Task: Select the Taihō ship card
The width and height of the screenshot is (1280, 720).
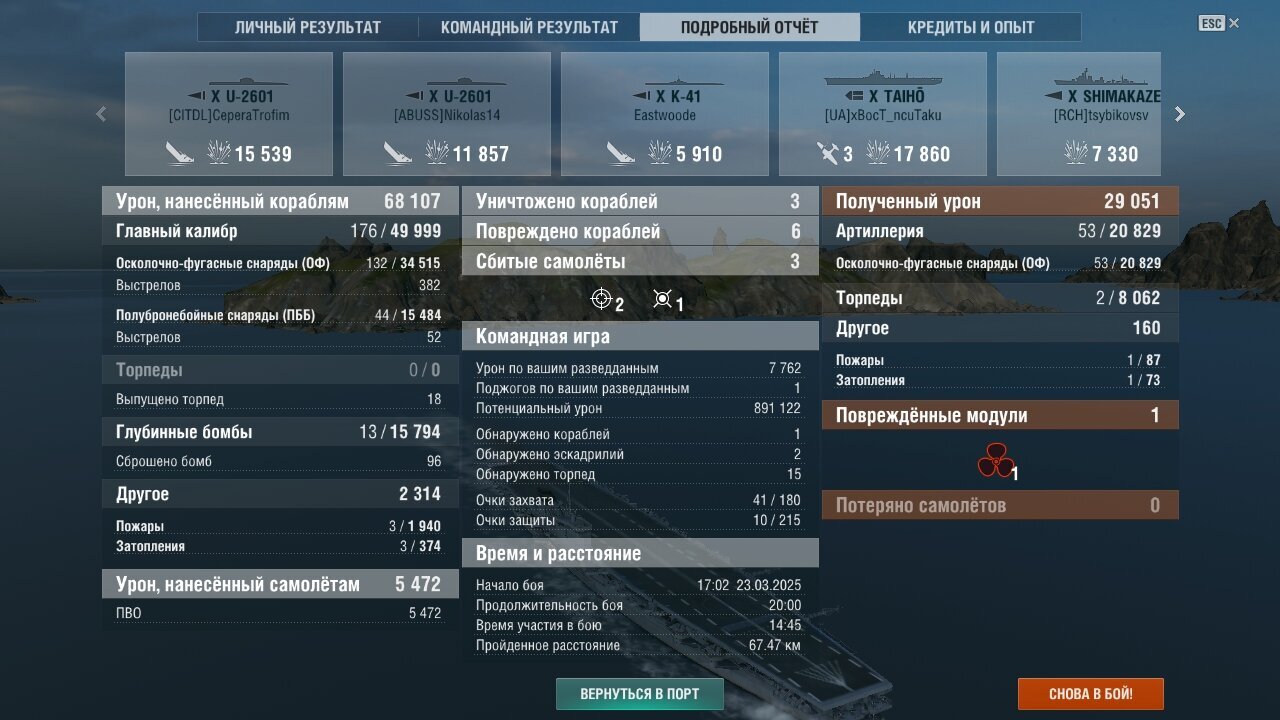Action: [x=883, y=114]
